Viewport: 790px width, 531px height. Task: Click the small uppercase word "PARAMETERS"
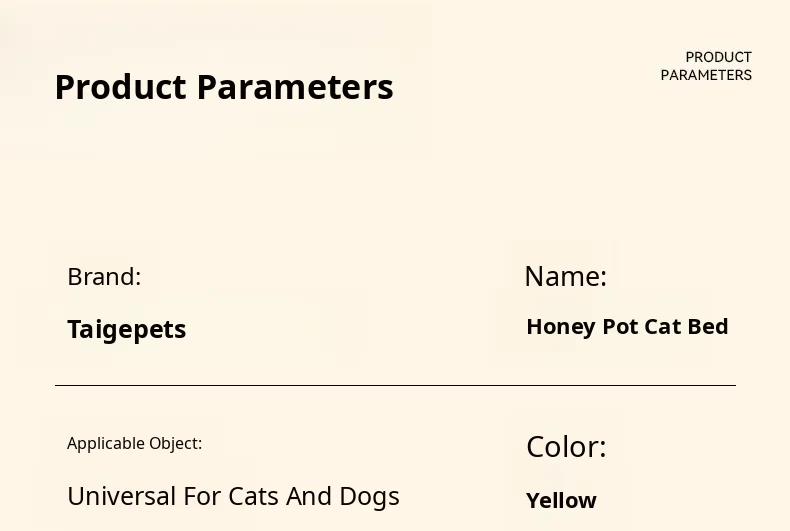(706, 75)
